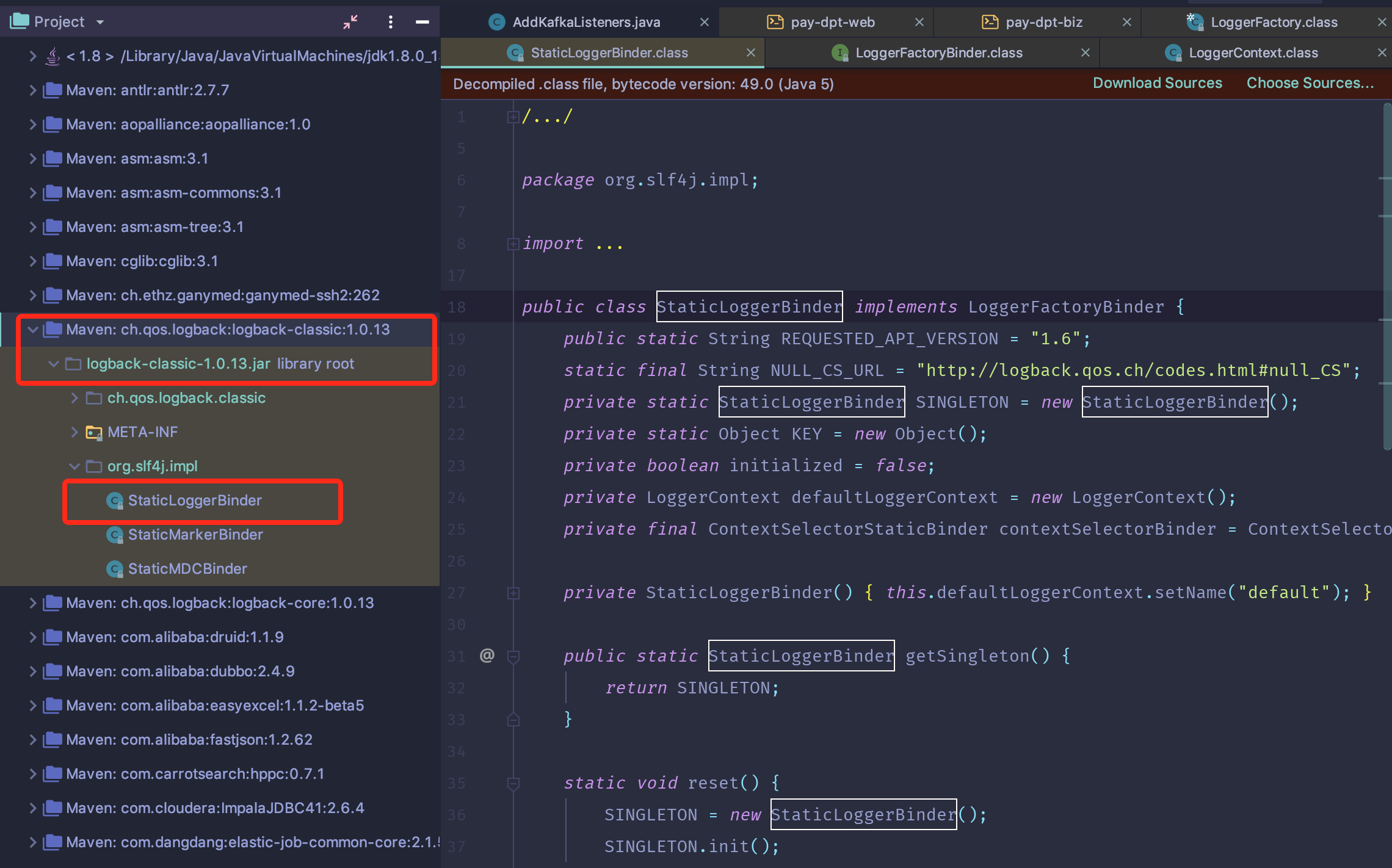Click the @ gutter icon on line 31
This screenshot has width=1392, height=868.
487,656
